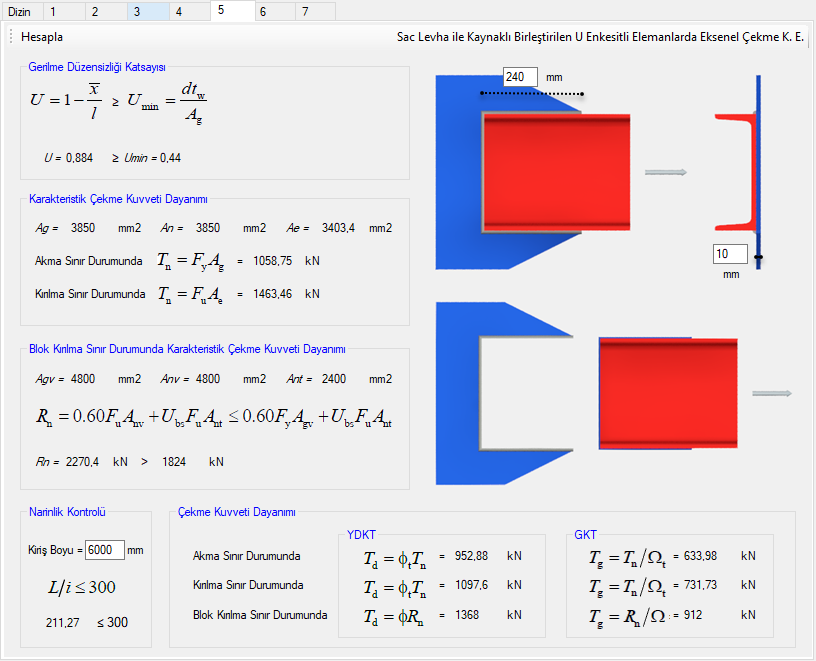Open tab 3
The height and width of the screenshot is (661, 816).
coord(148,11)
